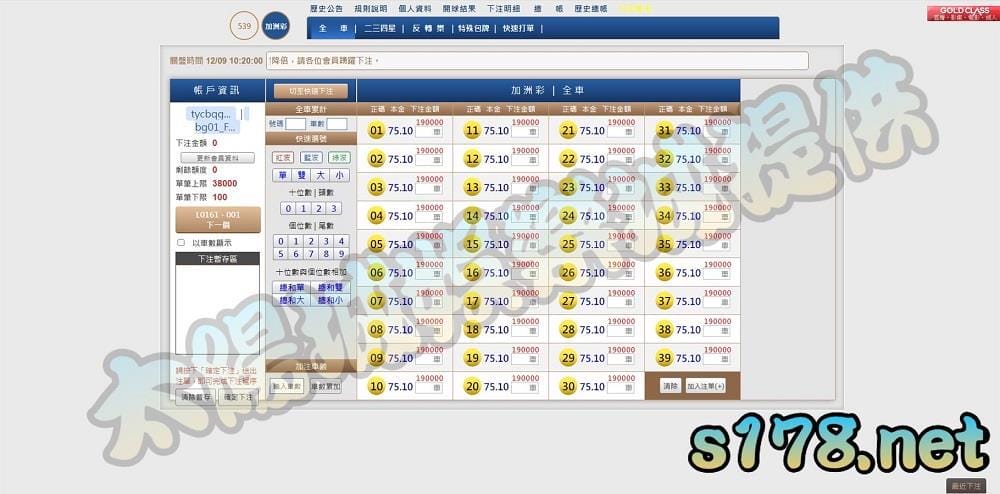Select ones digit 7 under 個位數

[311, 254]
